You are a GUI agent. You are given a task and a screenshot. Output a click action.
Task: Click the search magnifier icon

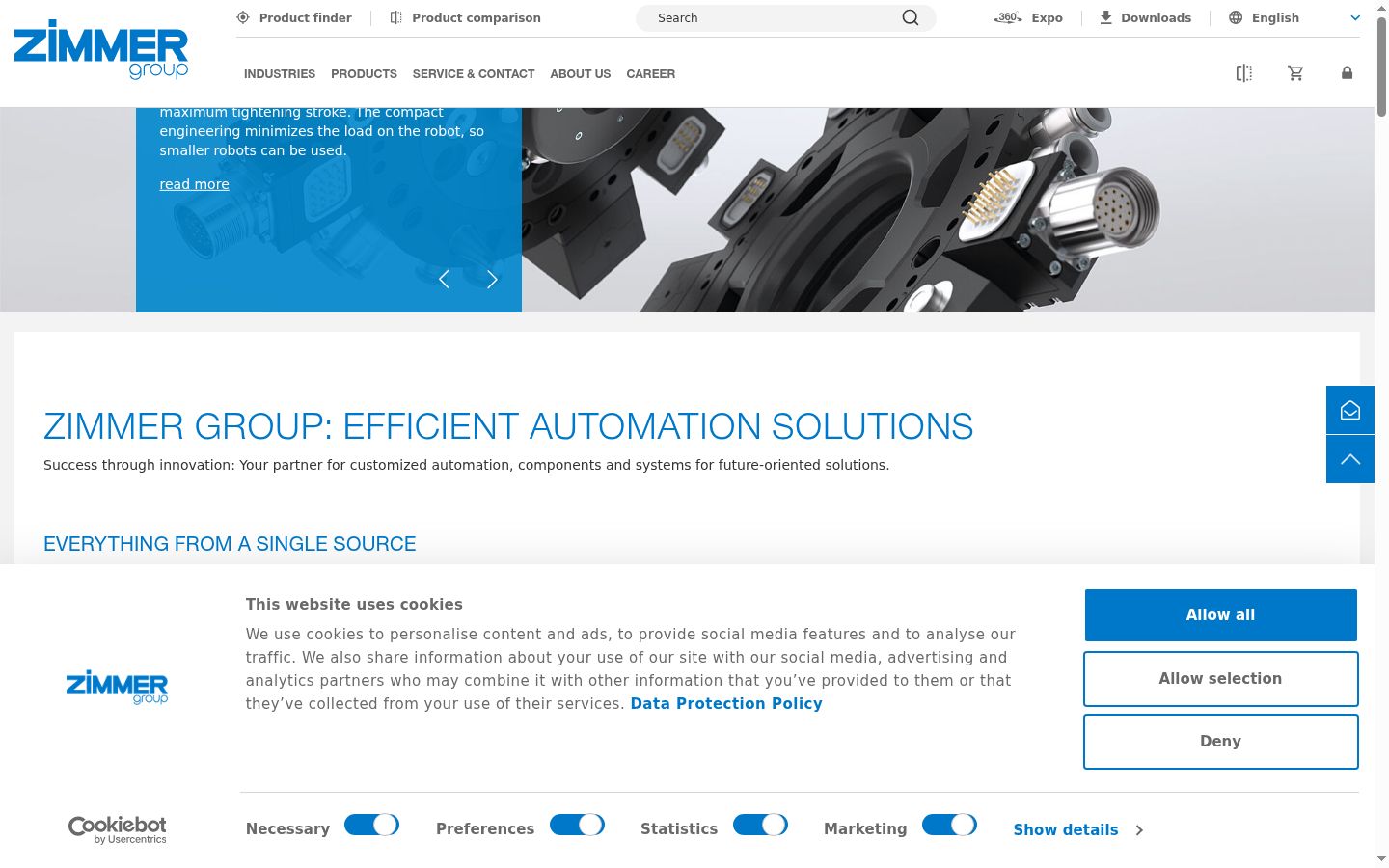pos(911,17)
